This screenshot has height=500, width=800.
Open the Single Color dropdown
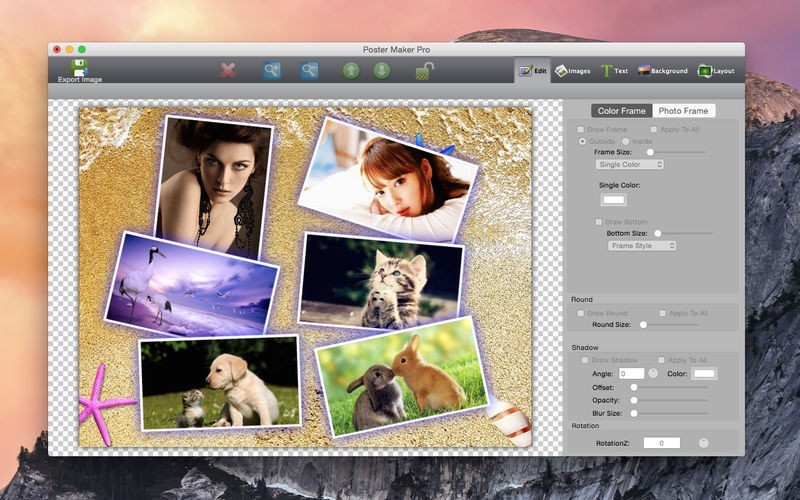[x=630, y=164]
